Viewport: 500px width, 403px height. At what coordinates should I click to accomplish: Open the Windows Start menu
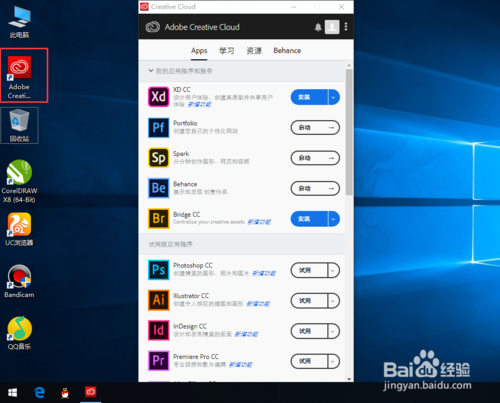(x=12, y=393)
